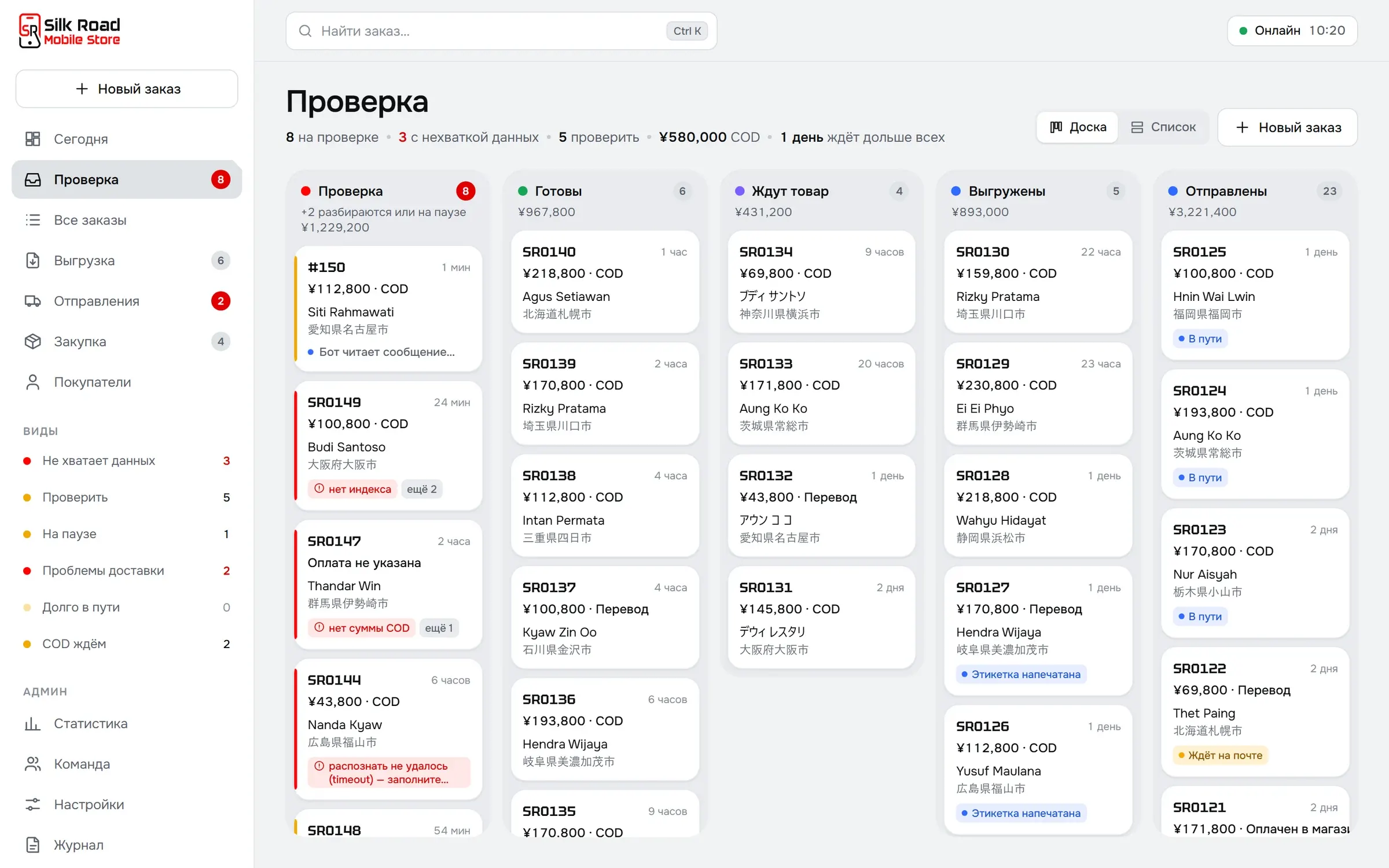Click the Сегодня dashboard icon in sidebar
Image resolution: width=1389 pixels, height=868 pixels.
click(33, 139)
